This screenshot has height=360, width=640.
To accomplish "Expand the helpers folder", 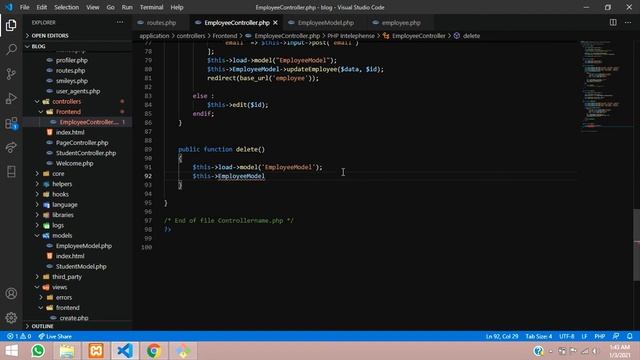I will click(x=62, y=184).
